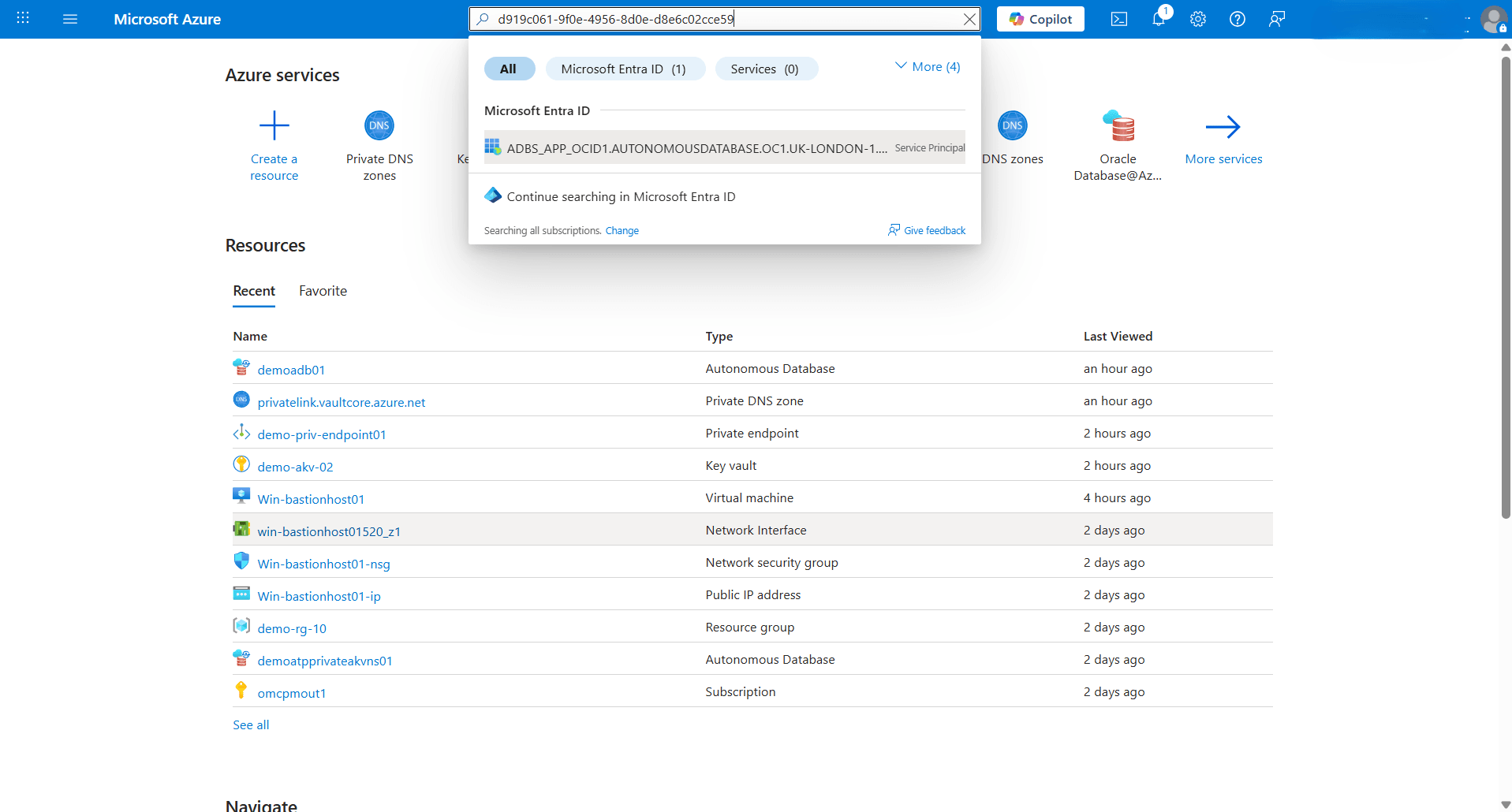Clear the search box text
The image size is (1512, 812).
tap(969, 19)
